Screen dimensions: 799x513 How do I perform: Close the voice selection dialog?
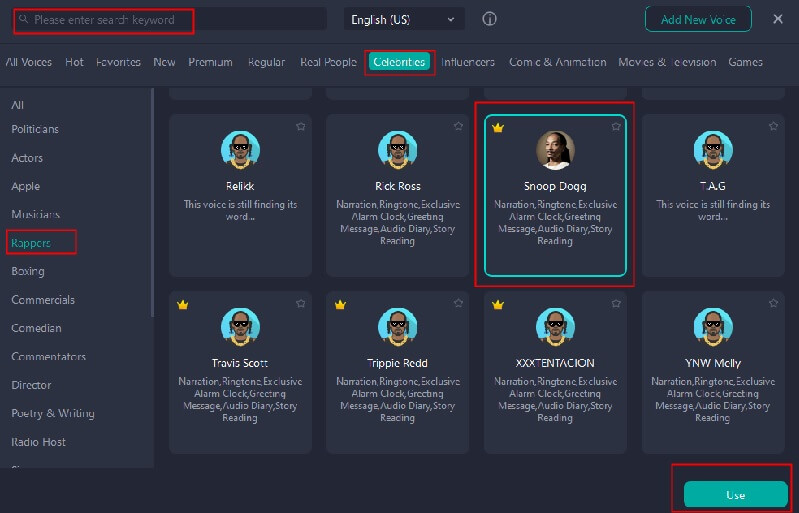click(x=778, y=19)
